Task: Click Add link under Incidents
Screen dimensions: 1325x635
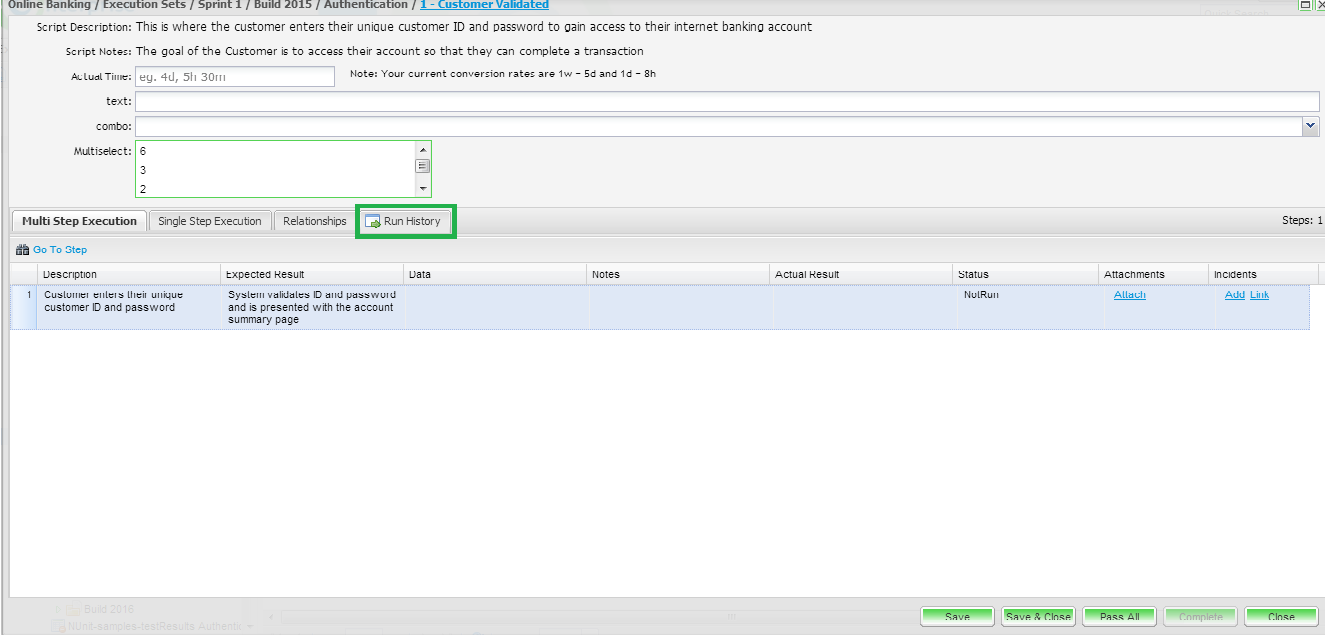Action: pos(1234,295)
